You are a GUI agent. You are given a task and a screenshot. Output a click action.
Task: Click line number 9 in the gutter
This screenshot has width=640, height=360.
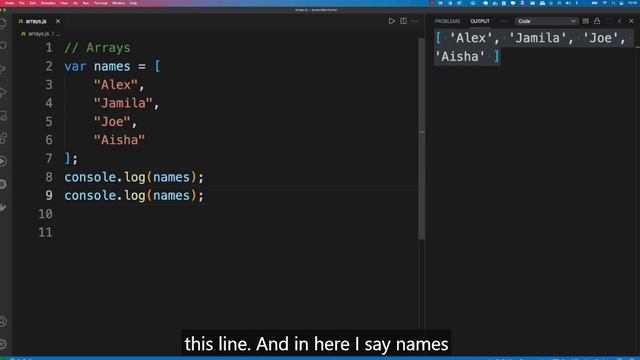(x=49, y=196)
